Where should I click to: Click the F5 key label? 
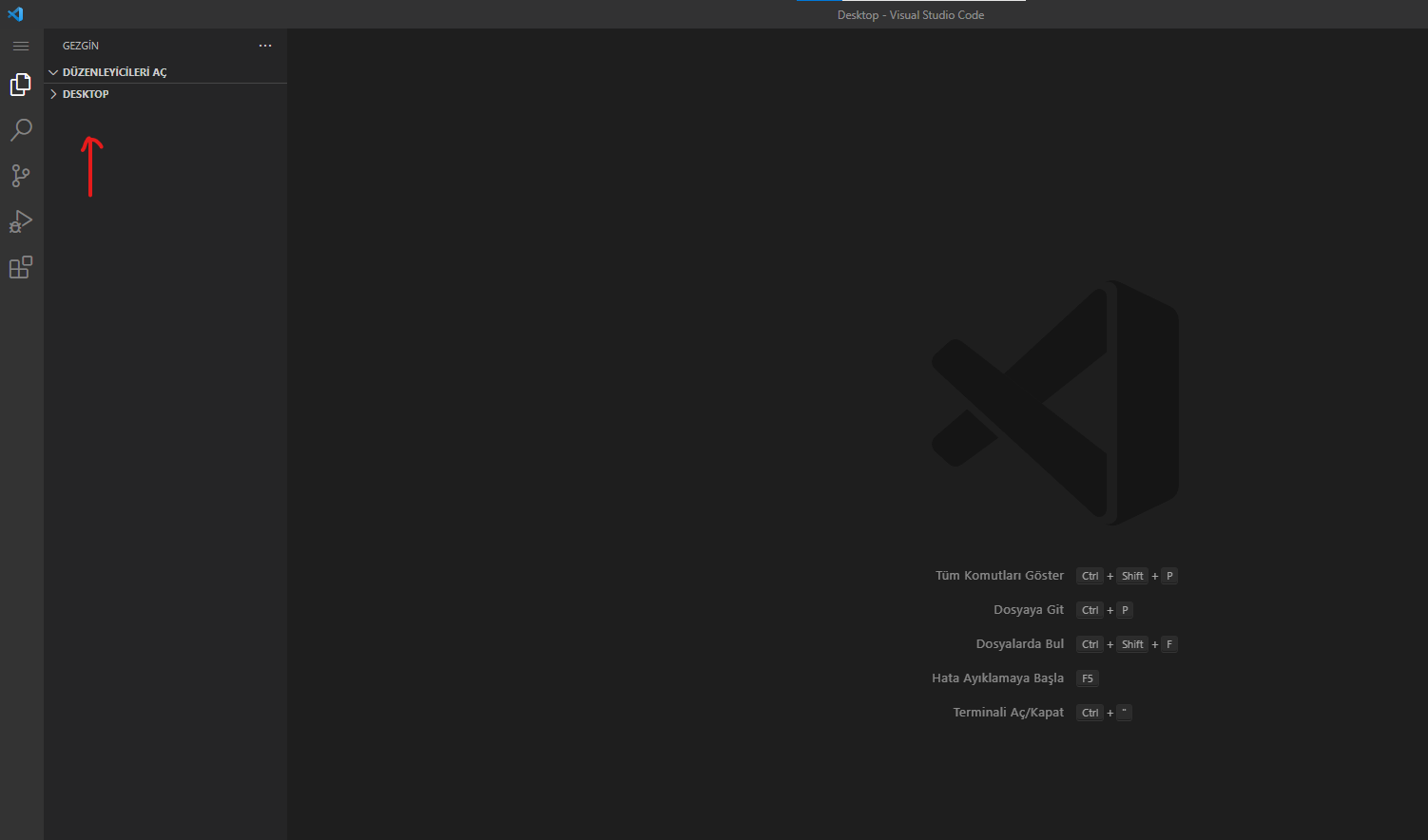1088,678
